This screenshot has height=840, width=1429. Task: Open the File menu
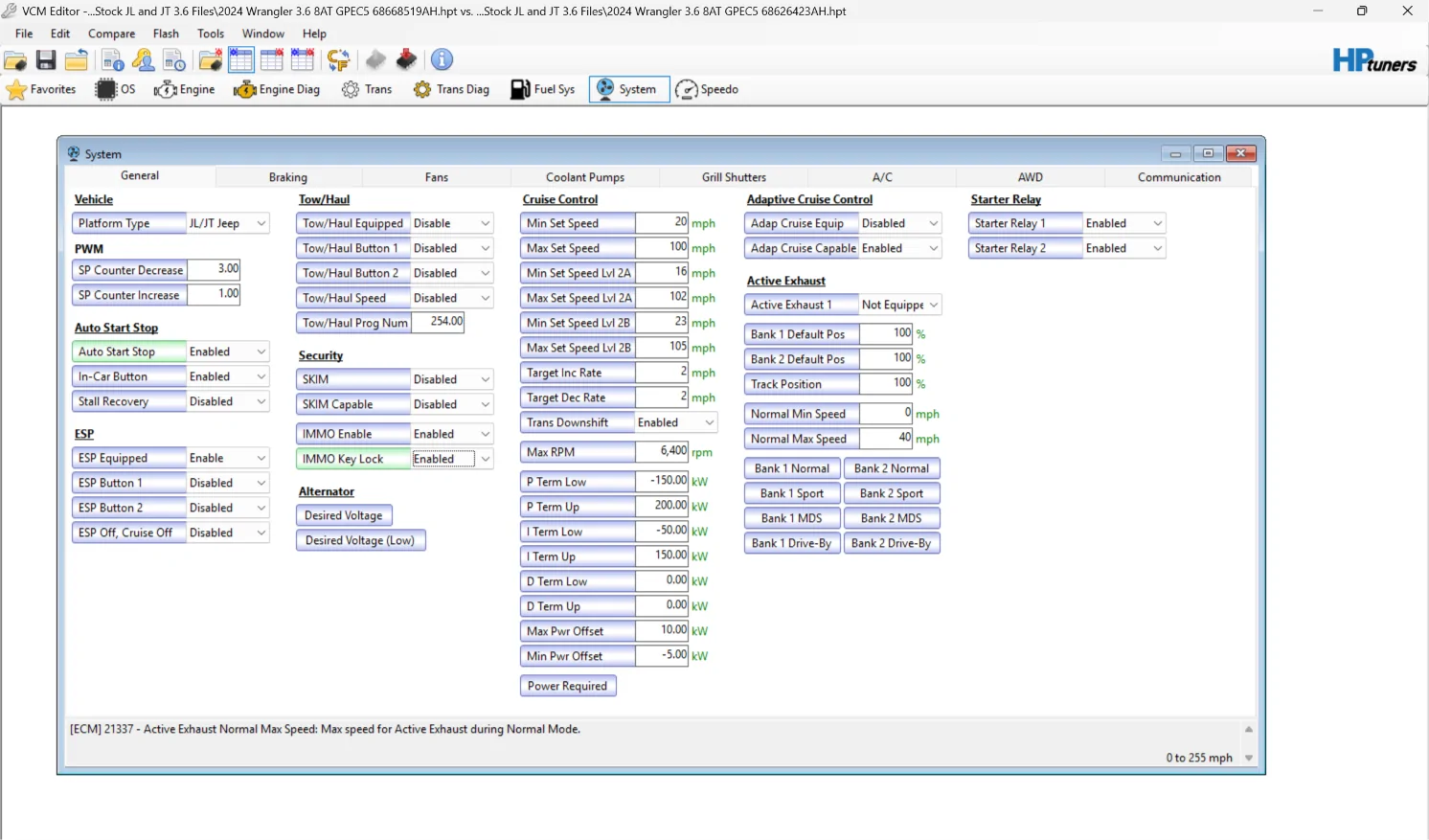tap(24, 34)
